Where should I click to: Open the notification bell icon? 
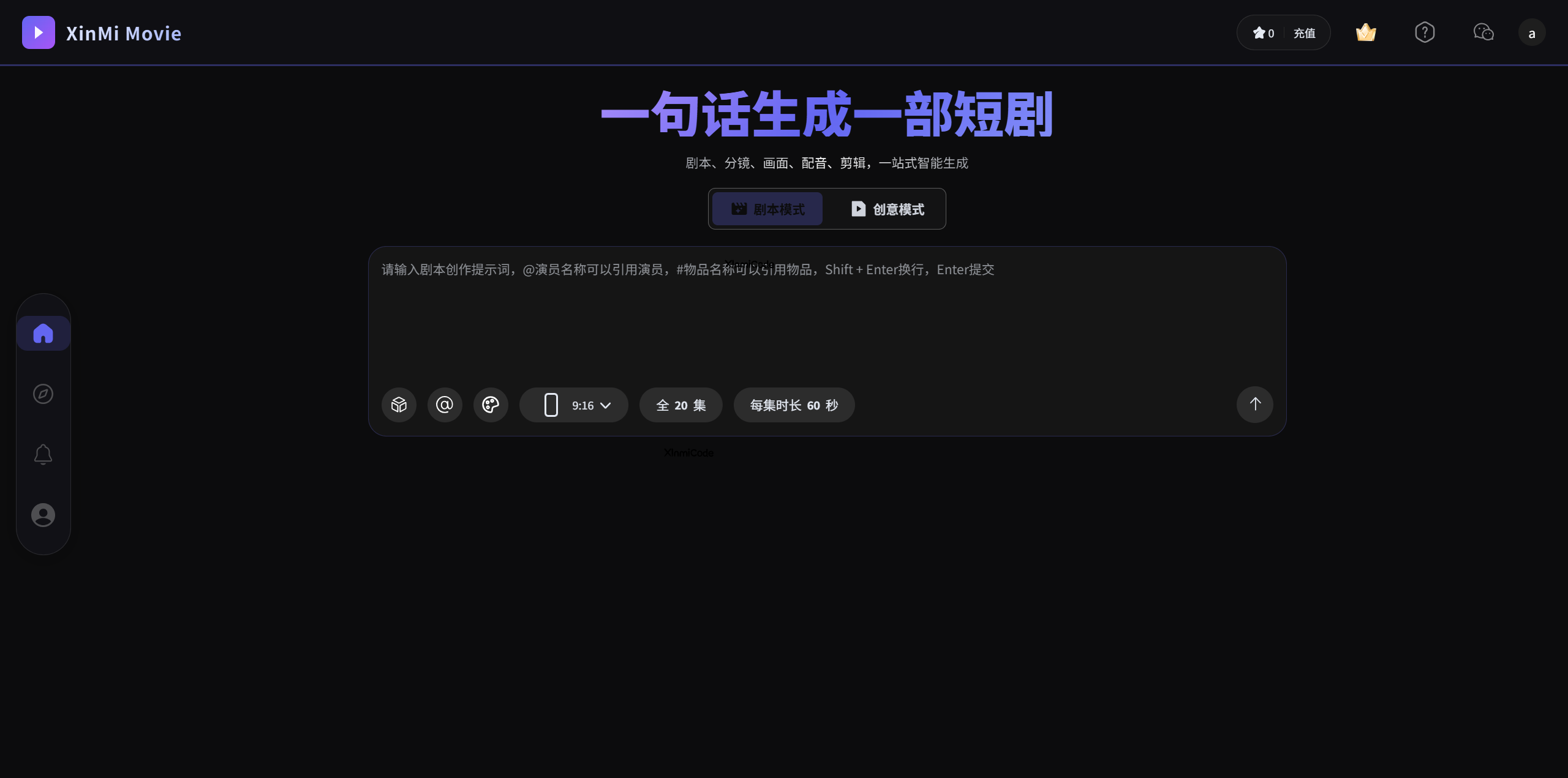point(43,454)
